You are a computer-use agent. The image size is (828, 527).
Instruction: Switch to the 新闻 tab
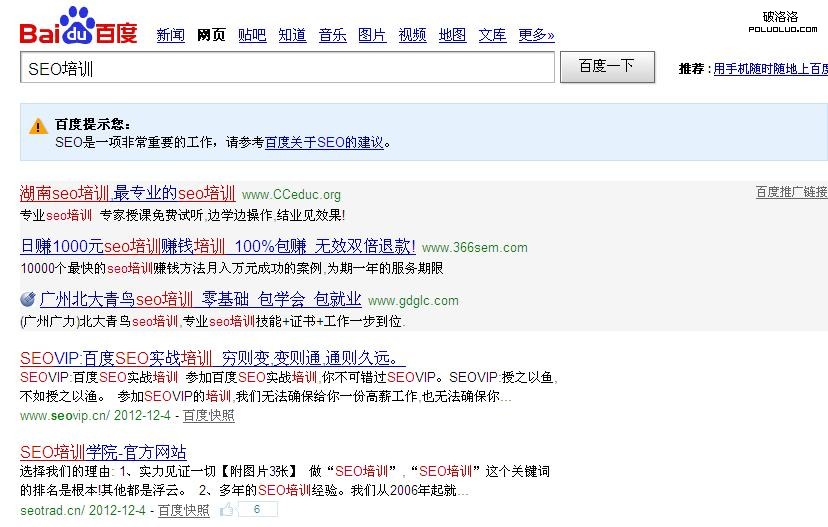tap(170, 35)
